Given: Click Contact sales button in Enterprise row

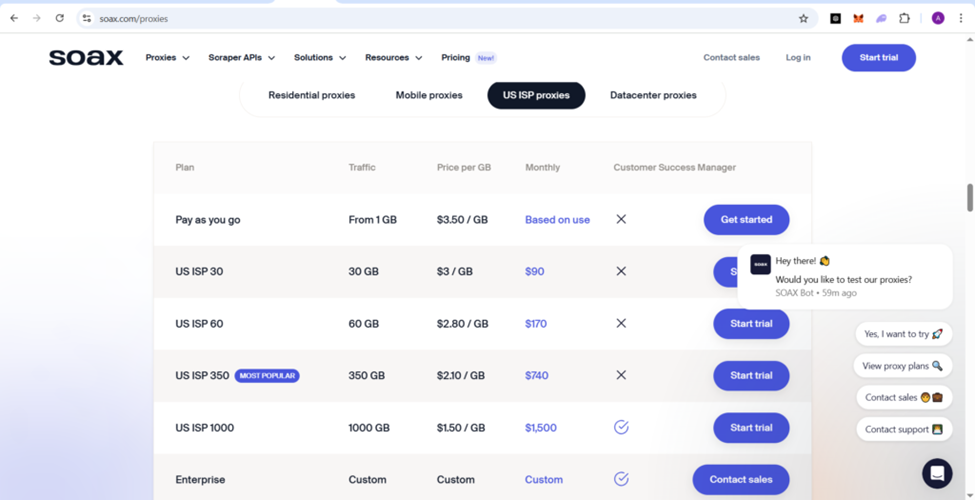Looking at the screenshot, I should [x=740, y=480].
